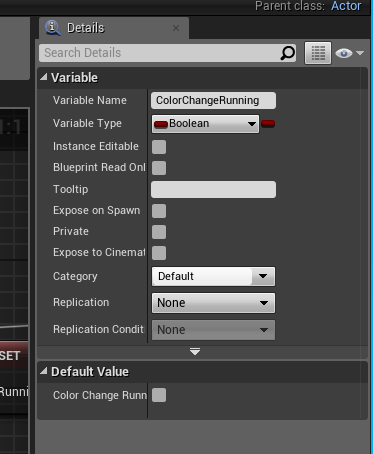This screenshot has height=454, width=373.
Task: Click the magnifier icon in Search Details
Action: [288, 53]
